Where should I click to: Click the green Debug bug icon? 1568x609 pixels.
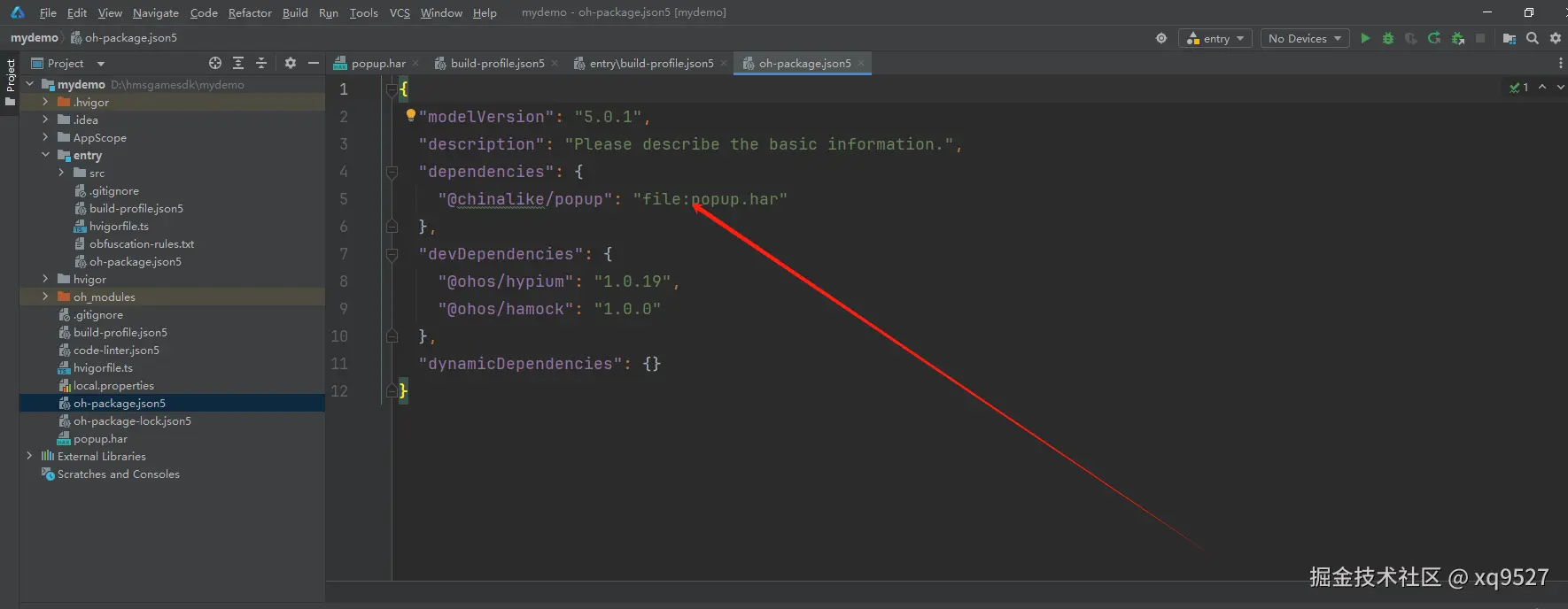[x=1388, y=38]
